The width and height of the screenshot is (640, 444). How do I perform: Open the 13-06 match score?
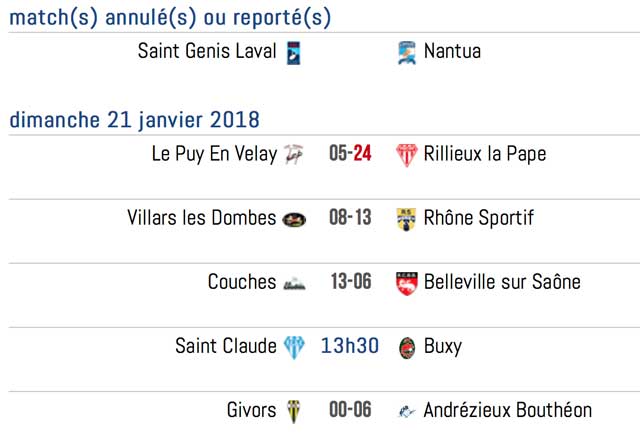[350, 283]
